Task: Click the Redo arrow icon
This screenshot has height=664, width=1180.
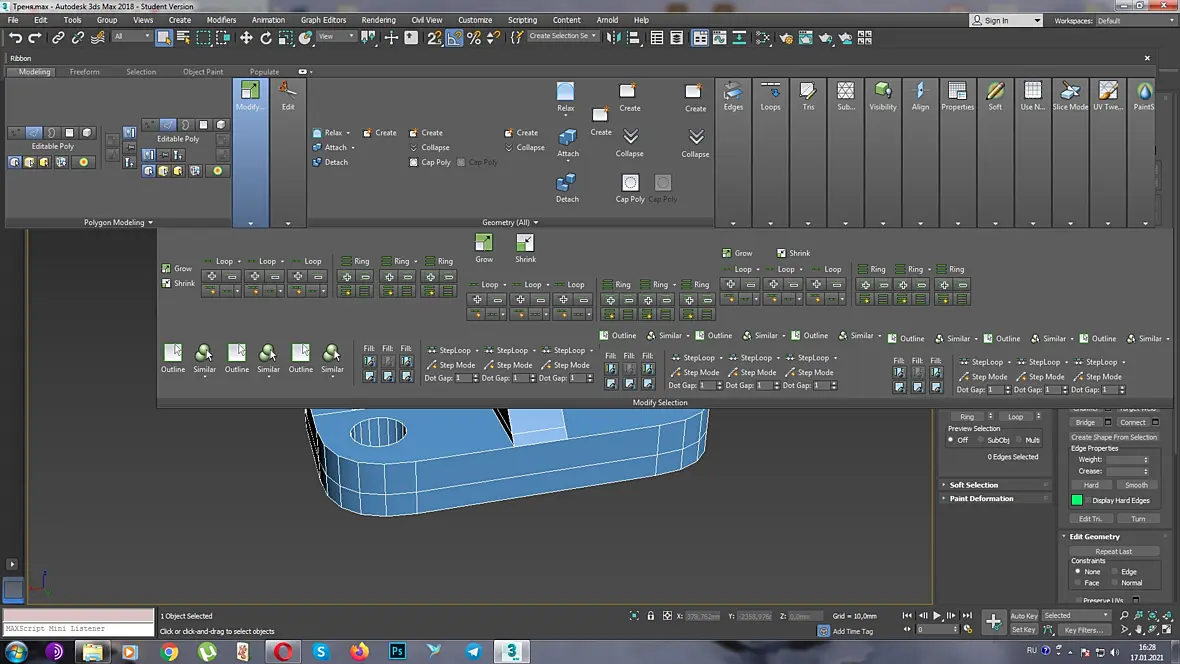Action: (35, 38)
